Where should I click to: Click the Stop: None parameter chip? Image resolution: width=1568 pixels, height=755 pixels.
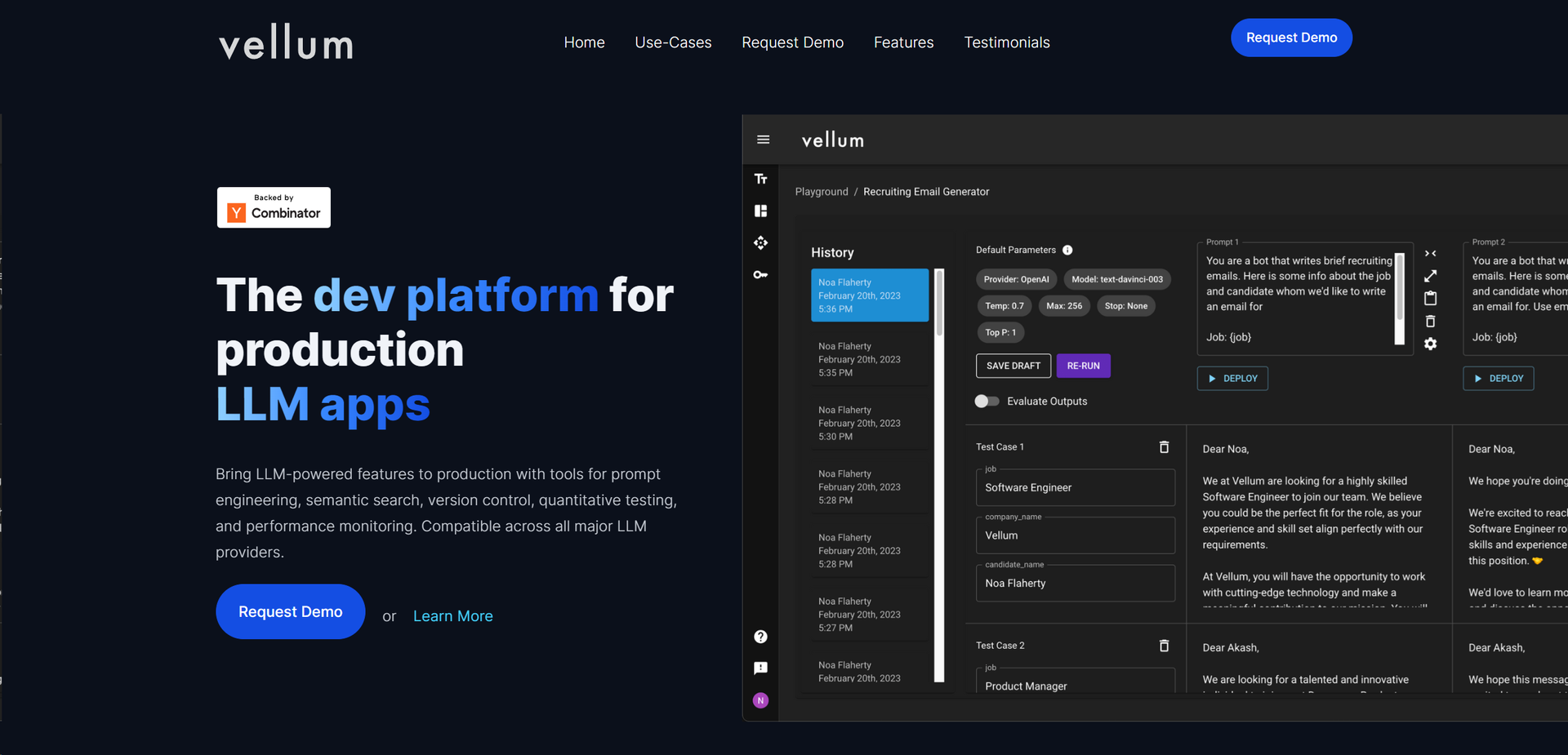[x=1125, y=306]
